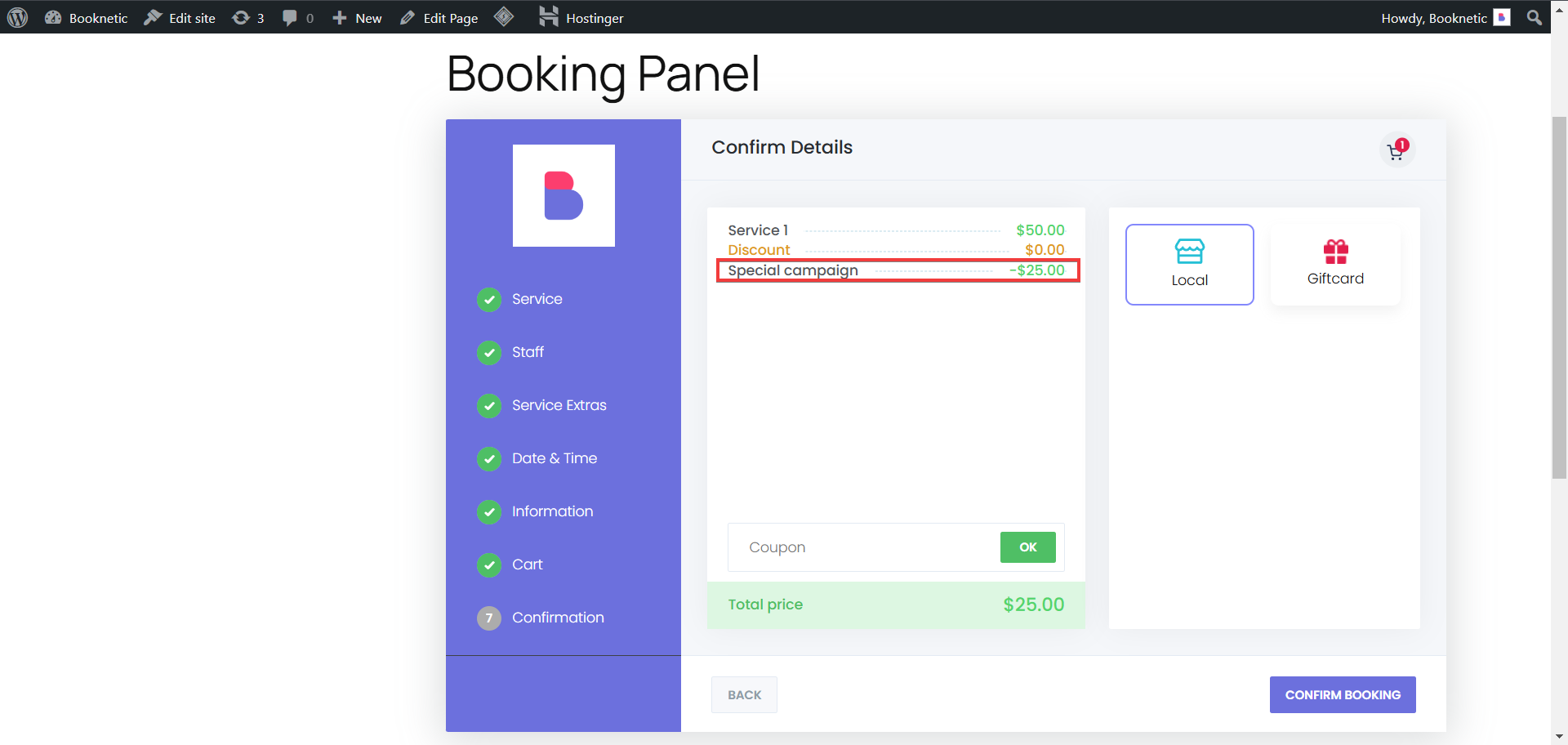The image size is (1568, 745).
Task: Go to the Service step
Action: [x=537, y=299]
